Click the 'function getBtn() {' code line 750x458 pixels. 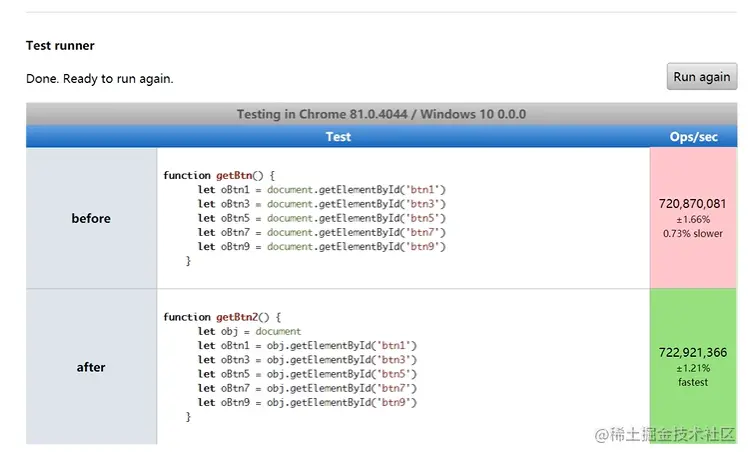(x=219, y=175)
